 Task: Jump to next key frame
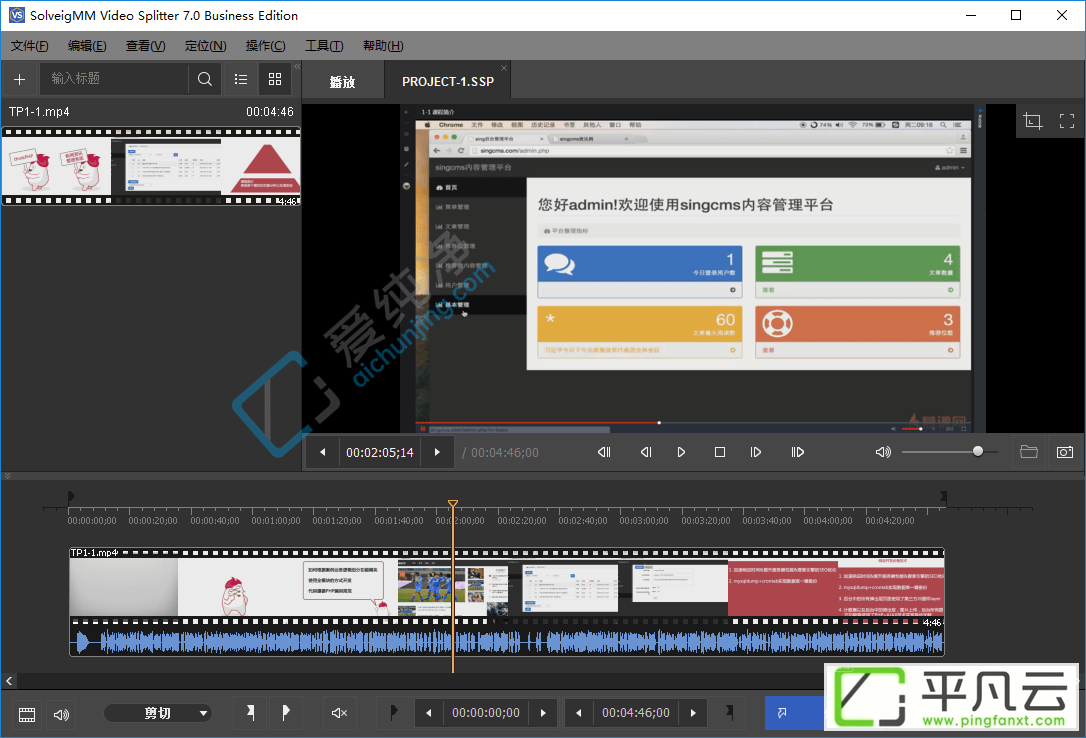pyautogui.click(x=797, y=452)
